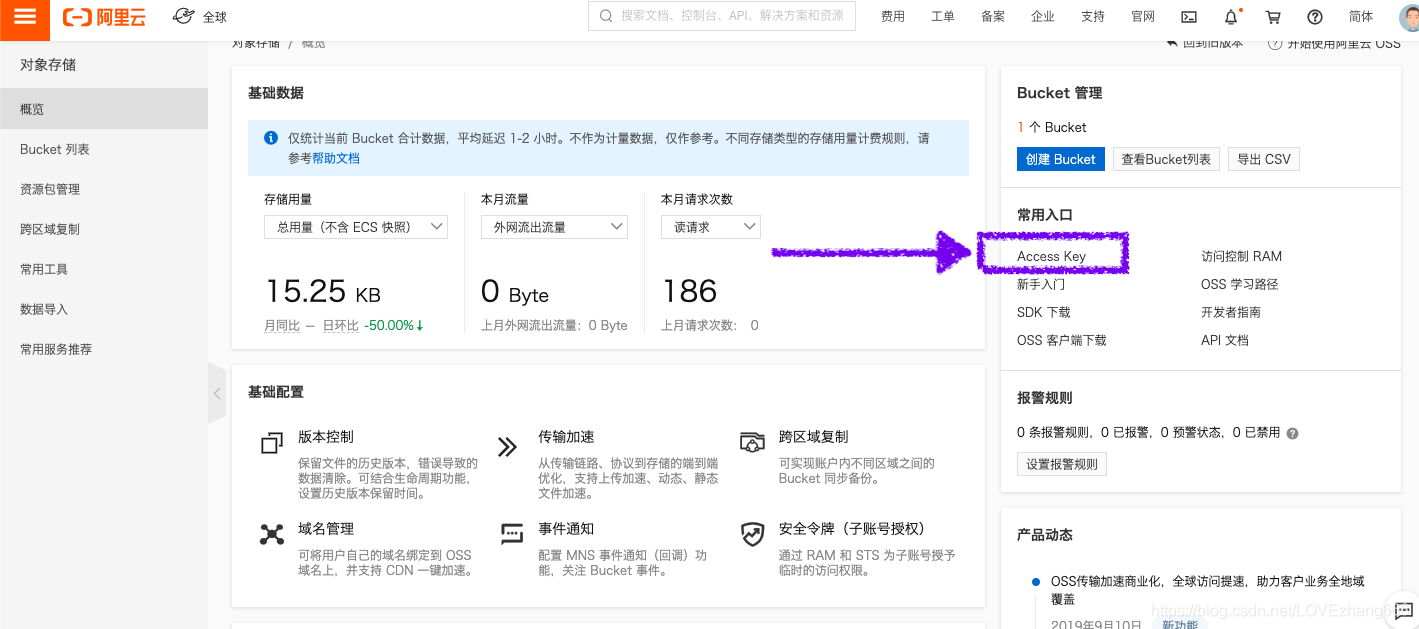
Task: Click the 创建 Bucket button
Action: coord(1061,159)
